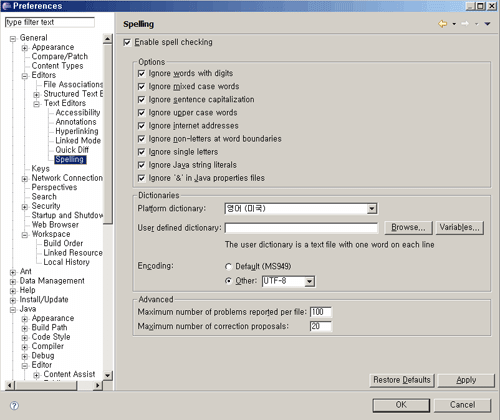This screenshot has width=500, height=420.
Task: Expand the Ant tree node
Action: point(13,272)
